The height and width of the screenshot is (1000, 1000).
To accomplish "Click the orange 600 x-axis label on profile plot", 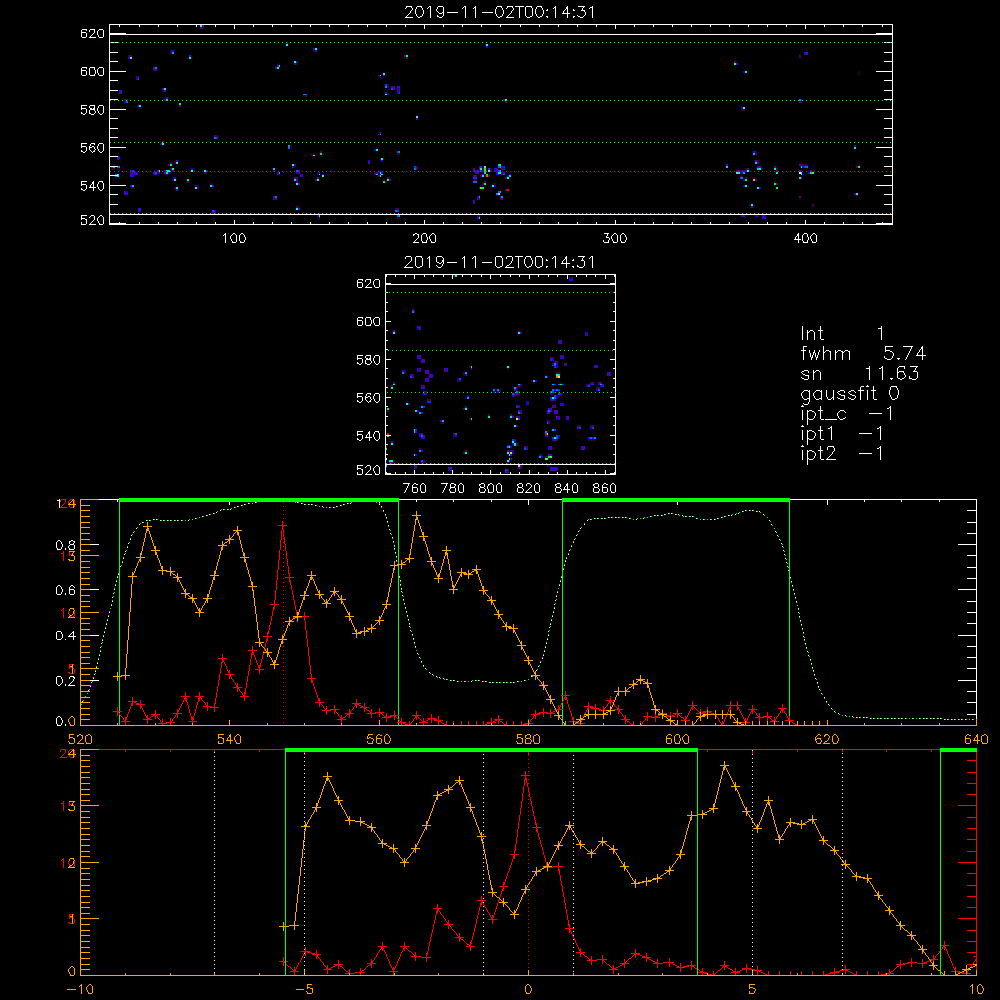I will 677,739.
